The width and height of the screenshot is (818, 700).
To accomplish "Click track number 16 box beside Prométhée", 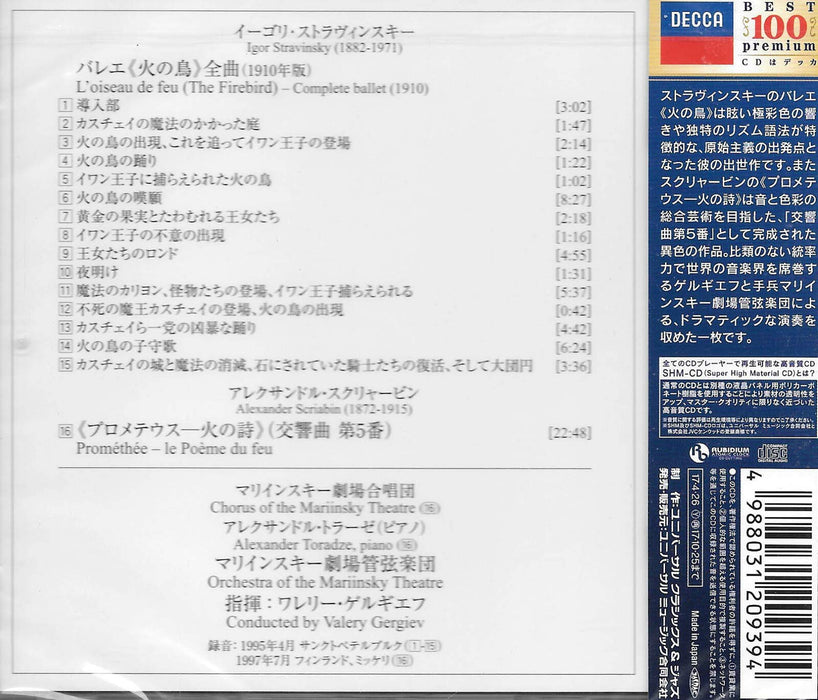I will pos(65,431).
